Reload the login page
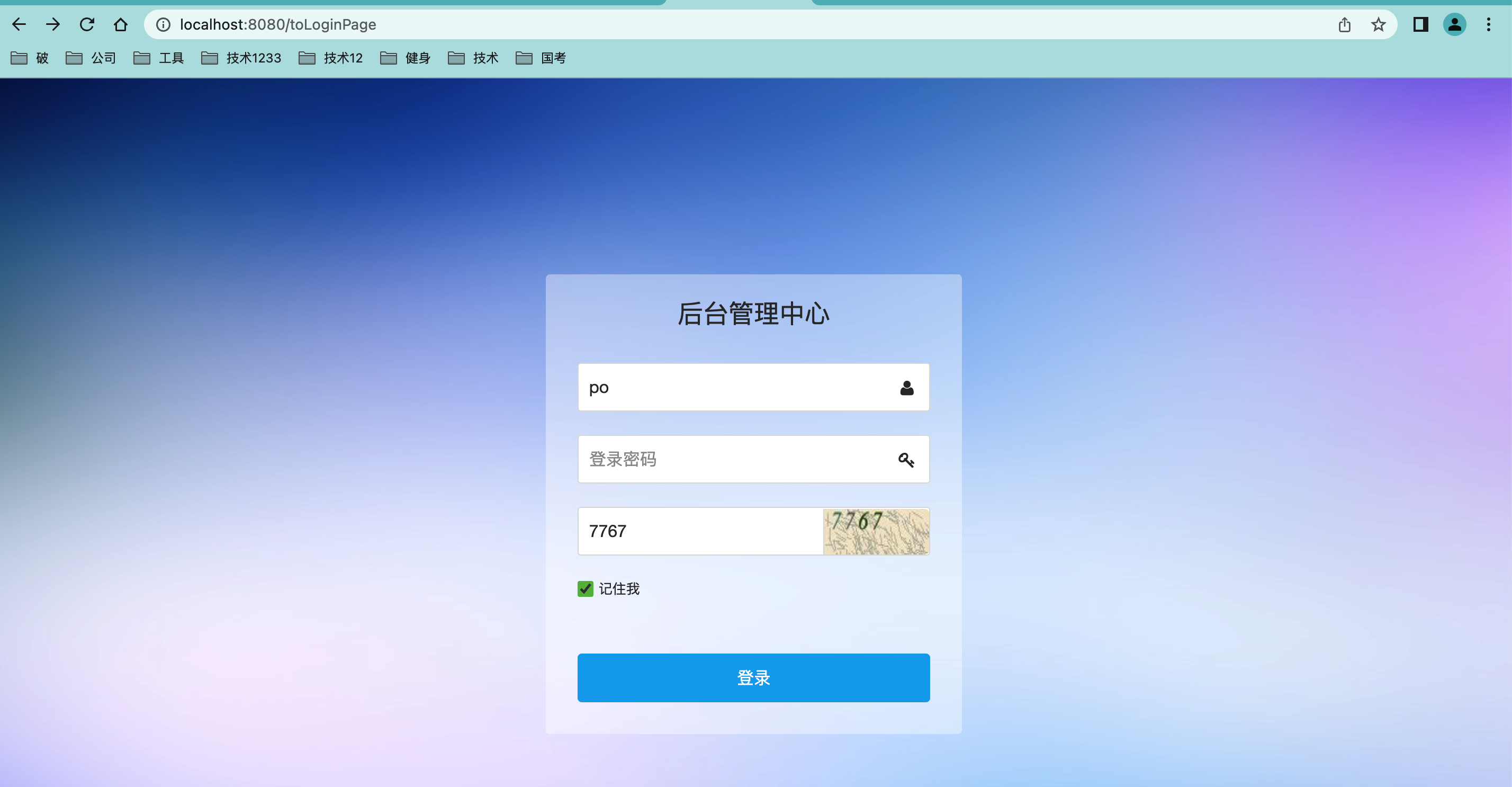The width and height of the screenshot is (1512, 787). click(x=87, y=24)
